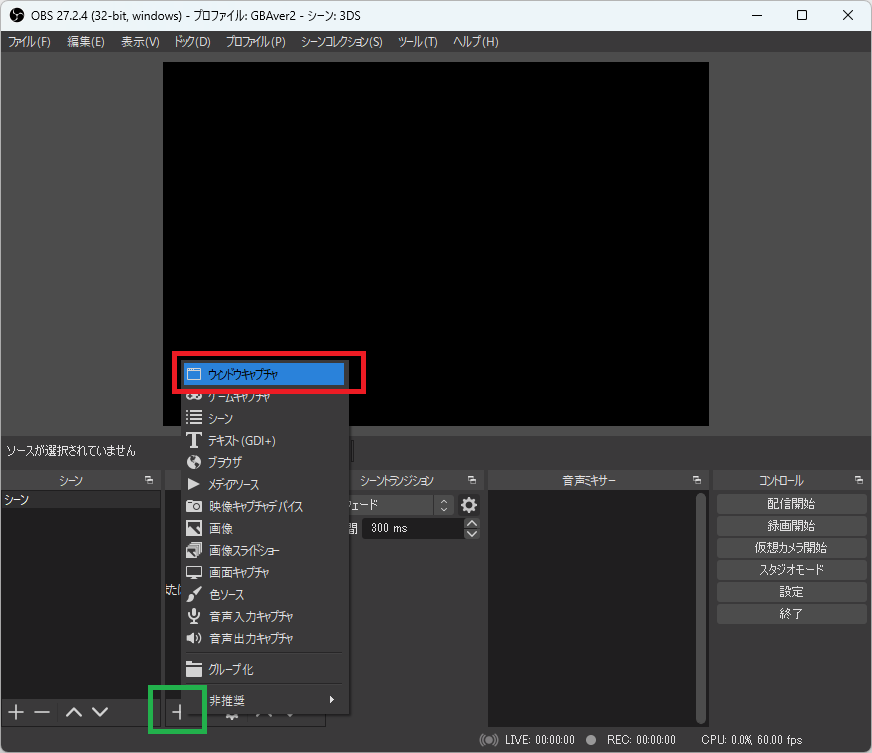Click the image picture icon next to 画像

(194, 528)
